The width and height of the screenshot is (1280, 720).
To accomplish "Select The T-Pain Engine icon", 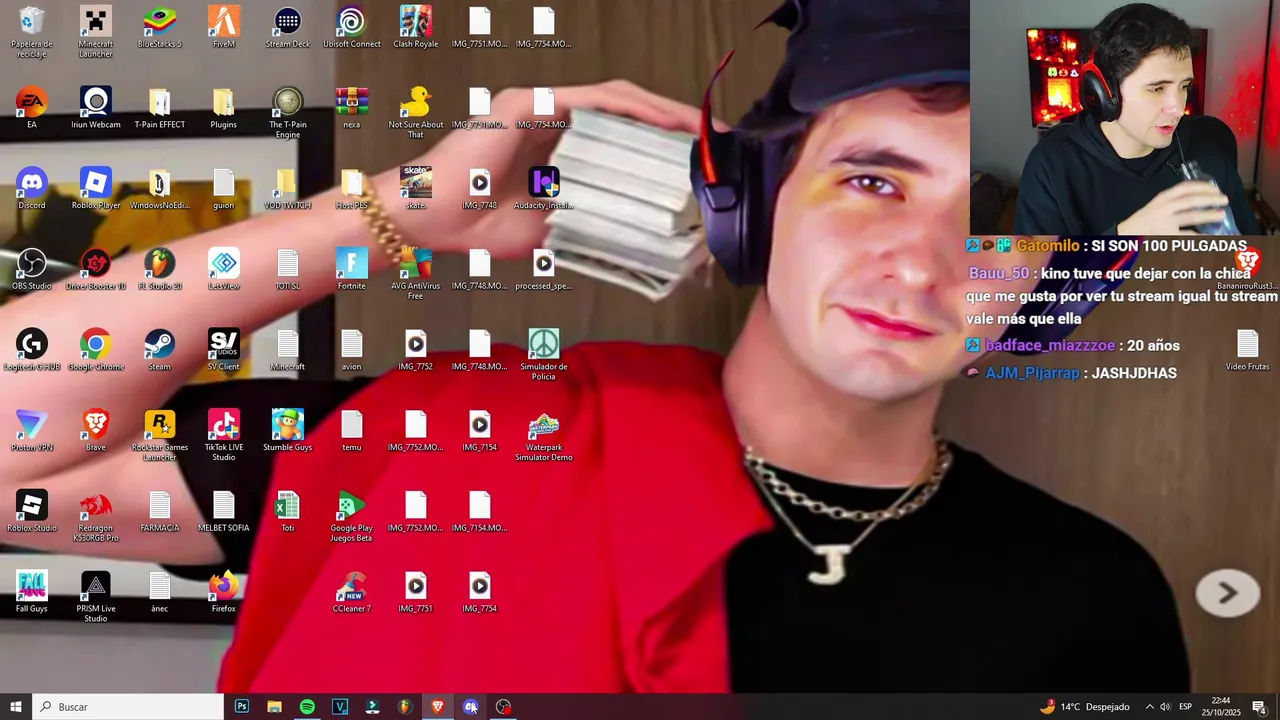I will [288, 113].
